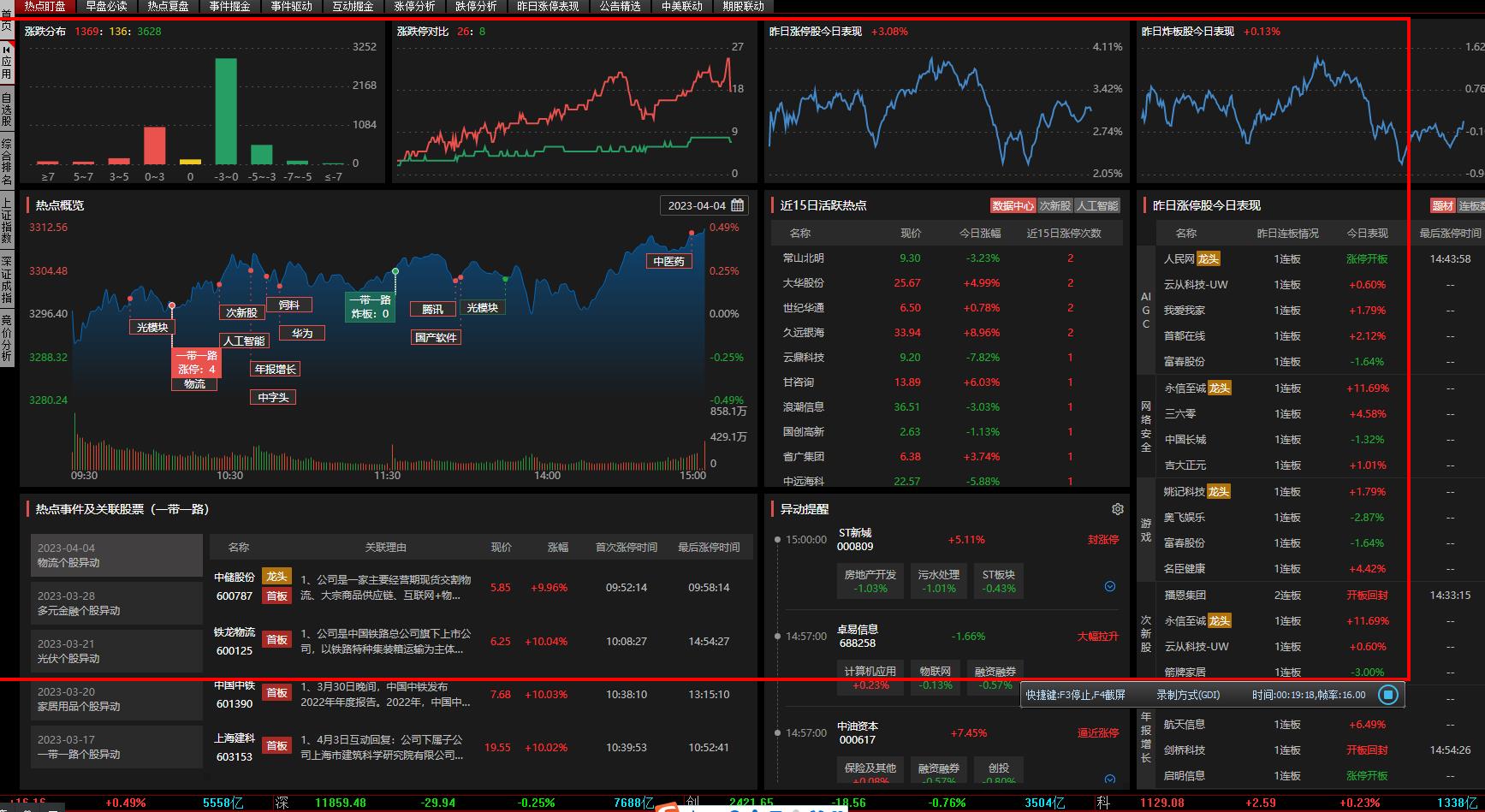Image resolution: width=1485 pixels, height=812 pixels.
Task: Expand the ST新城 alert details
Action: pos(1110,587)
